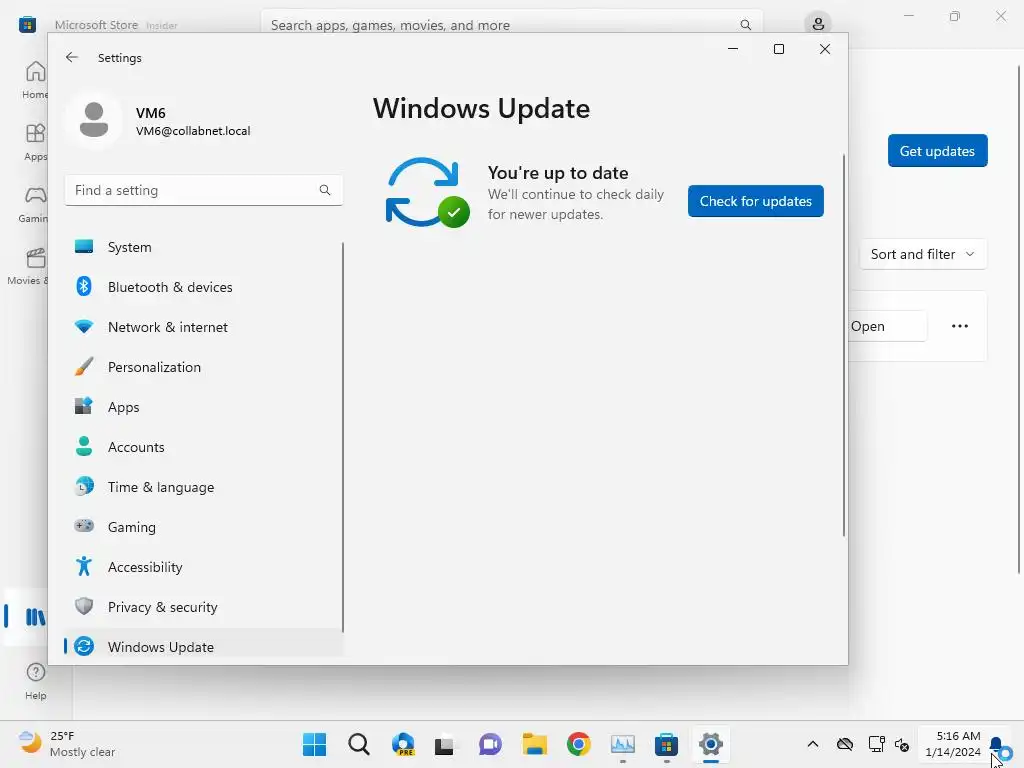Viewport: 1024px width, 768px height.
Task: Click the Microsoft Store account icon
Action: (x=818, y=25)
